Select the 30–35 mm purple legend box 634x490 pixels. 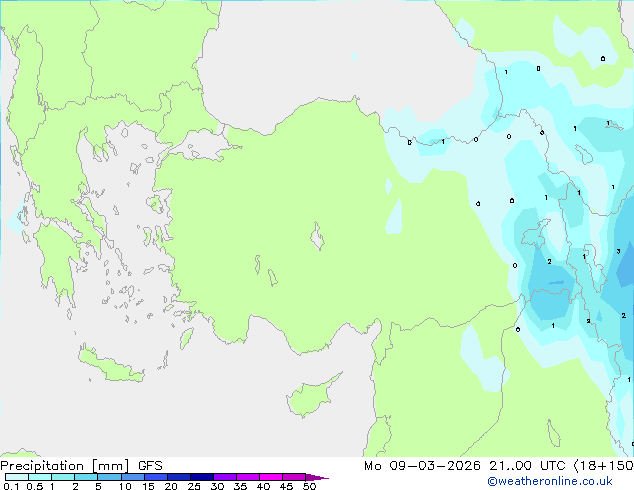click(224, 477)
